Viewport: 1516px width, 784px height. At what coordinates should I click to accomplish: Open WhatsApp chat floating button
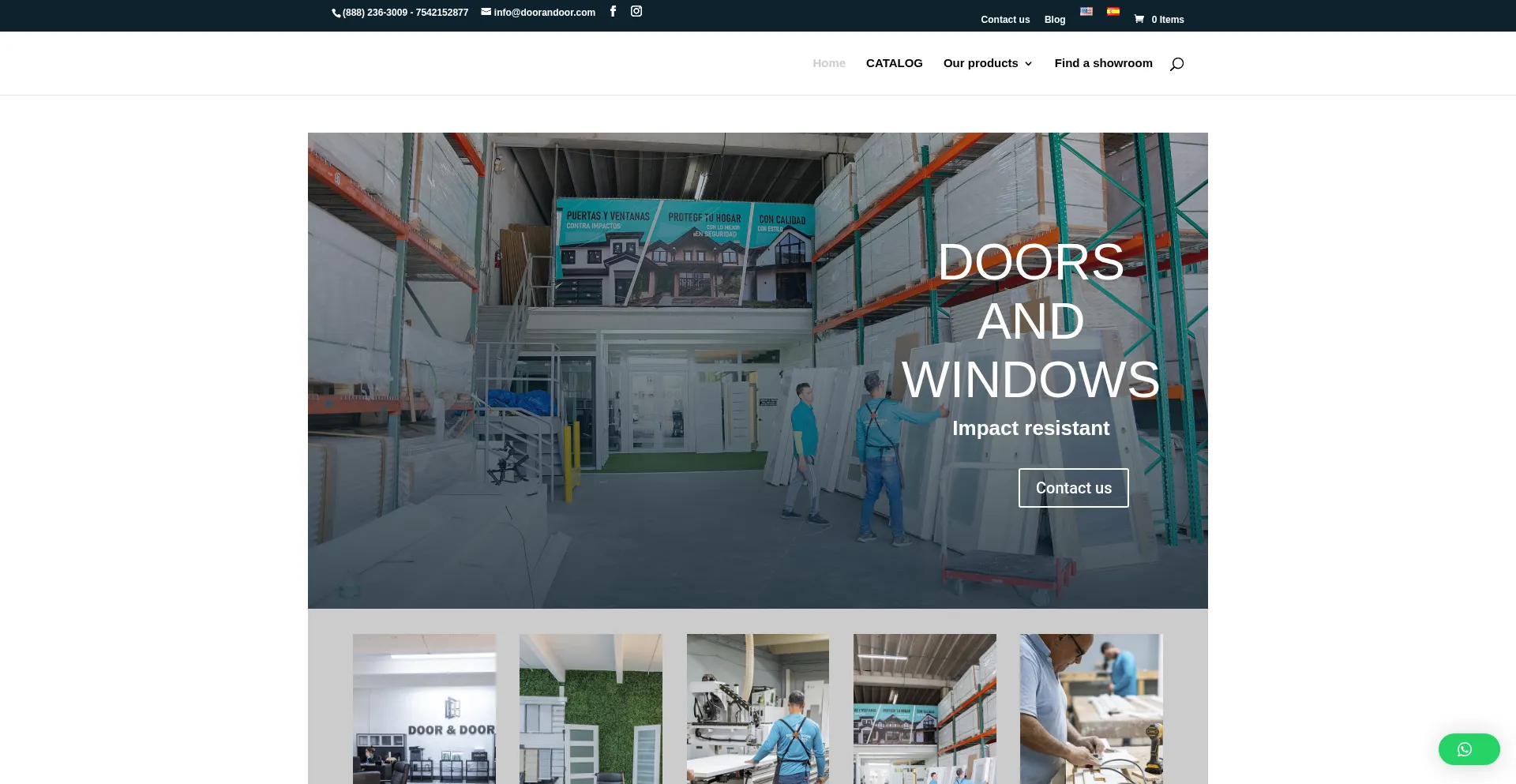pyautogui.click(x=1469, y=749)
